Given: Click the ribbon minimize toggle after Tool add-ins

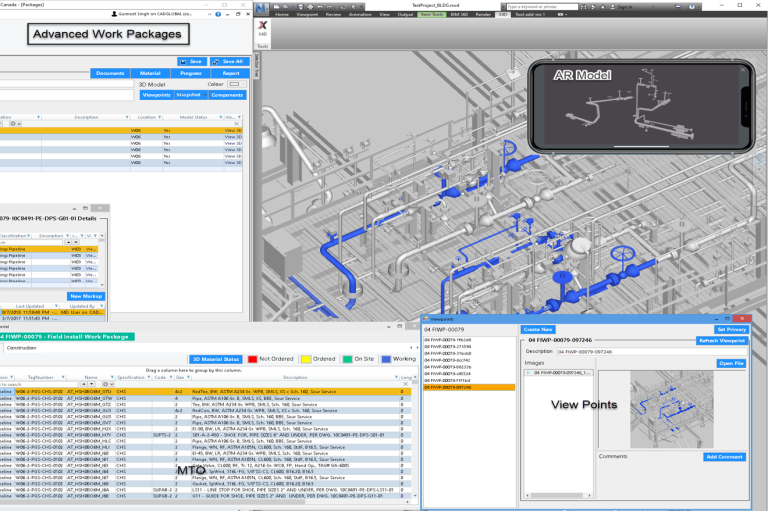Looking at the screenshot, I should [561, 15].
